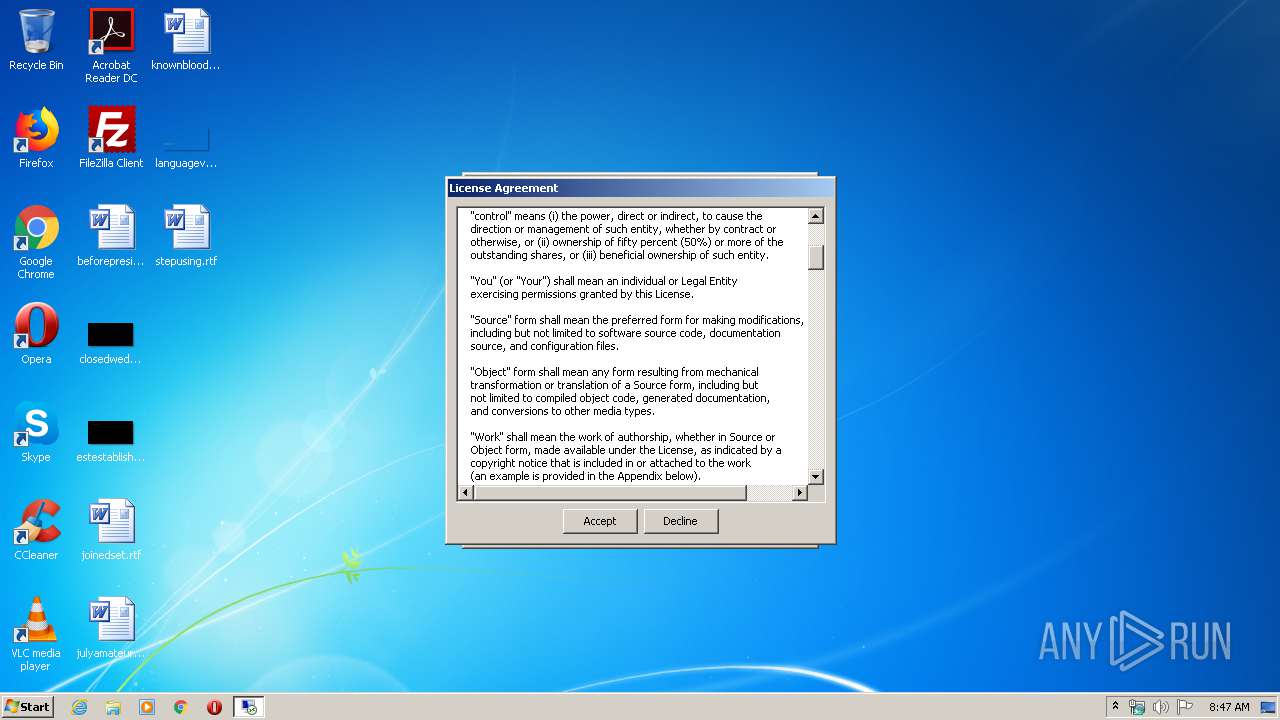Viewport: 1280px width, 720px height.
Task: Open Internet Explorer from taskbar
Action: pos(80,707)
